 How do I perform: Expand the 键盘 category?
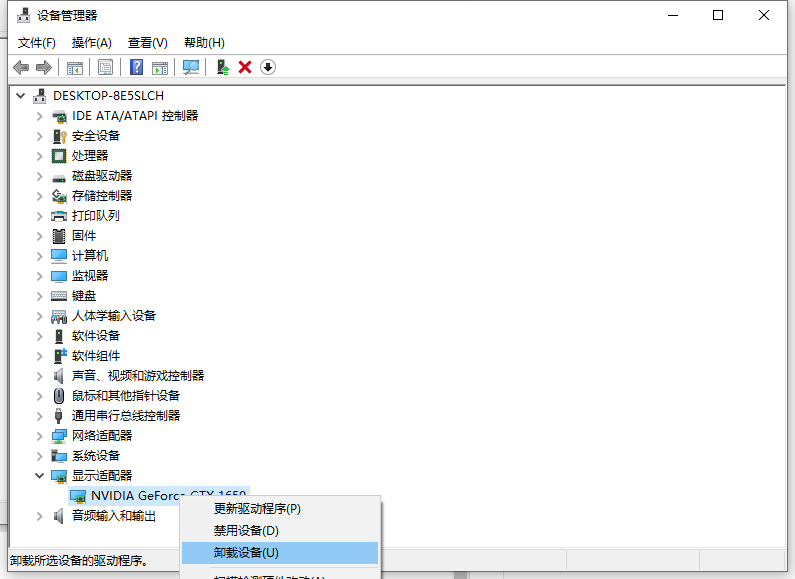40,296
